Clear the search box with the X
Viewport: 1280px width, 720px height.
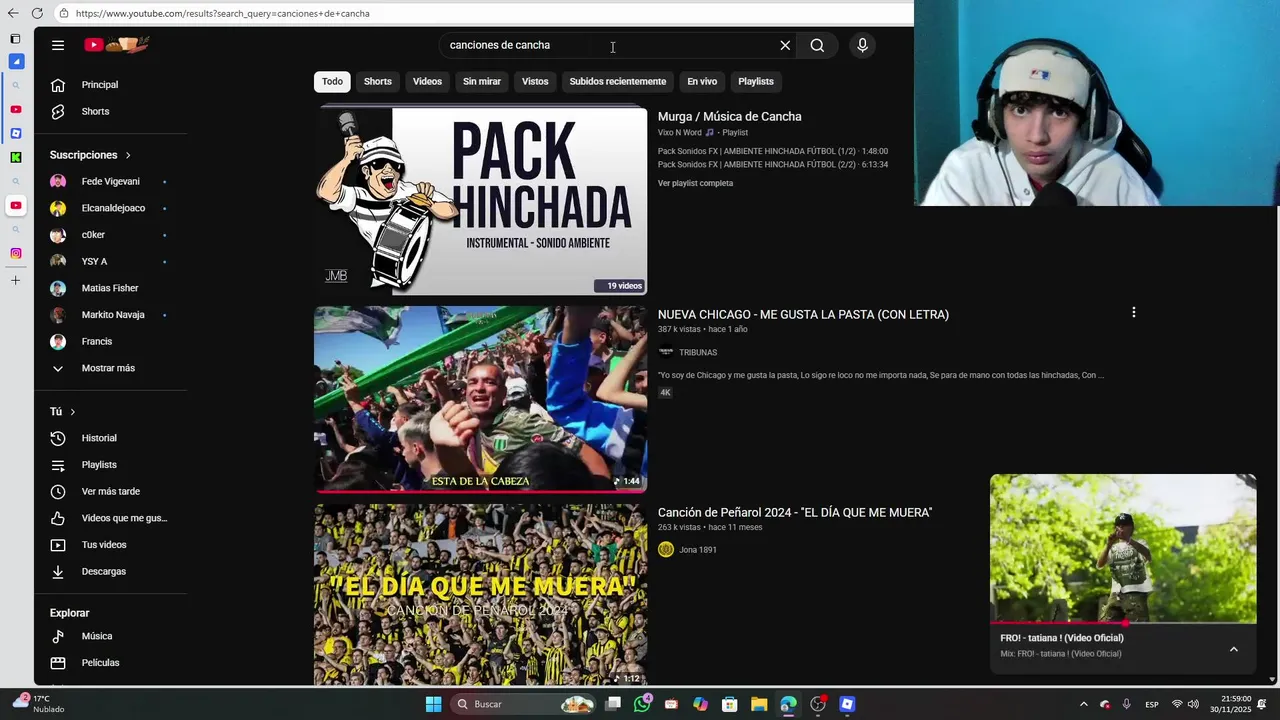(x=785, y=45)
